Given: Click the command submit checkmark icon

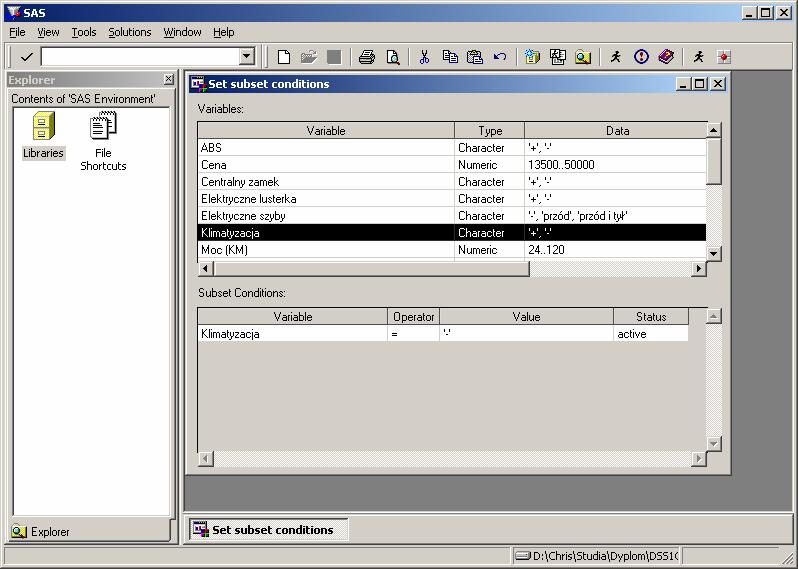Looking at the screenshot, I should [x=26, y=57].
